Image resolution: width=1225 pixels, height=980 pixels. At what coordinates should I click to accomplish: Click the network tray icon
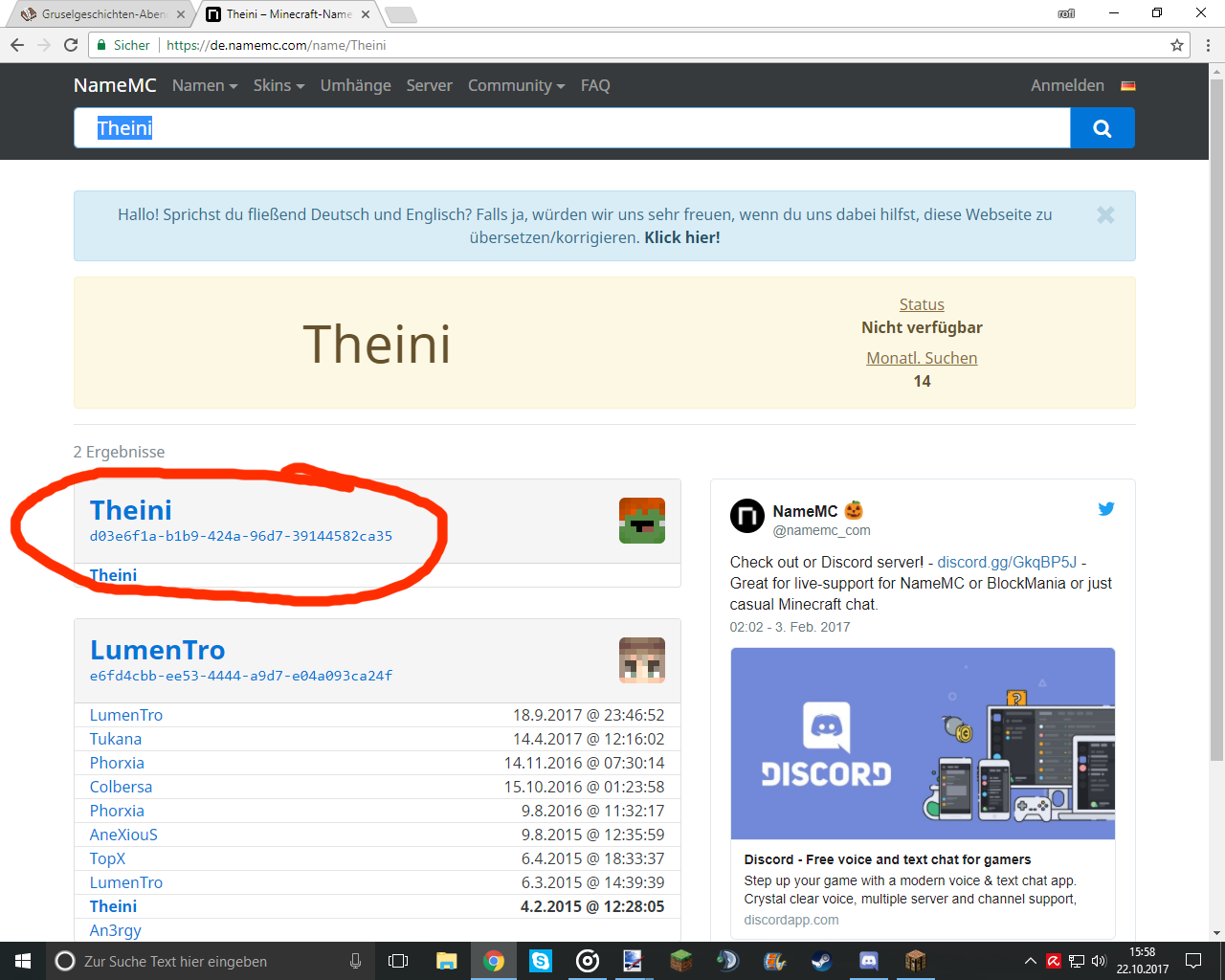point(1077,961)
